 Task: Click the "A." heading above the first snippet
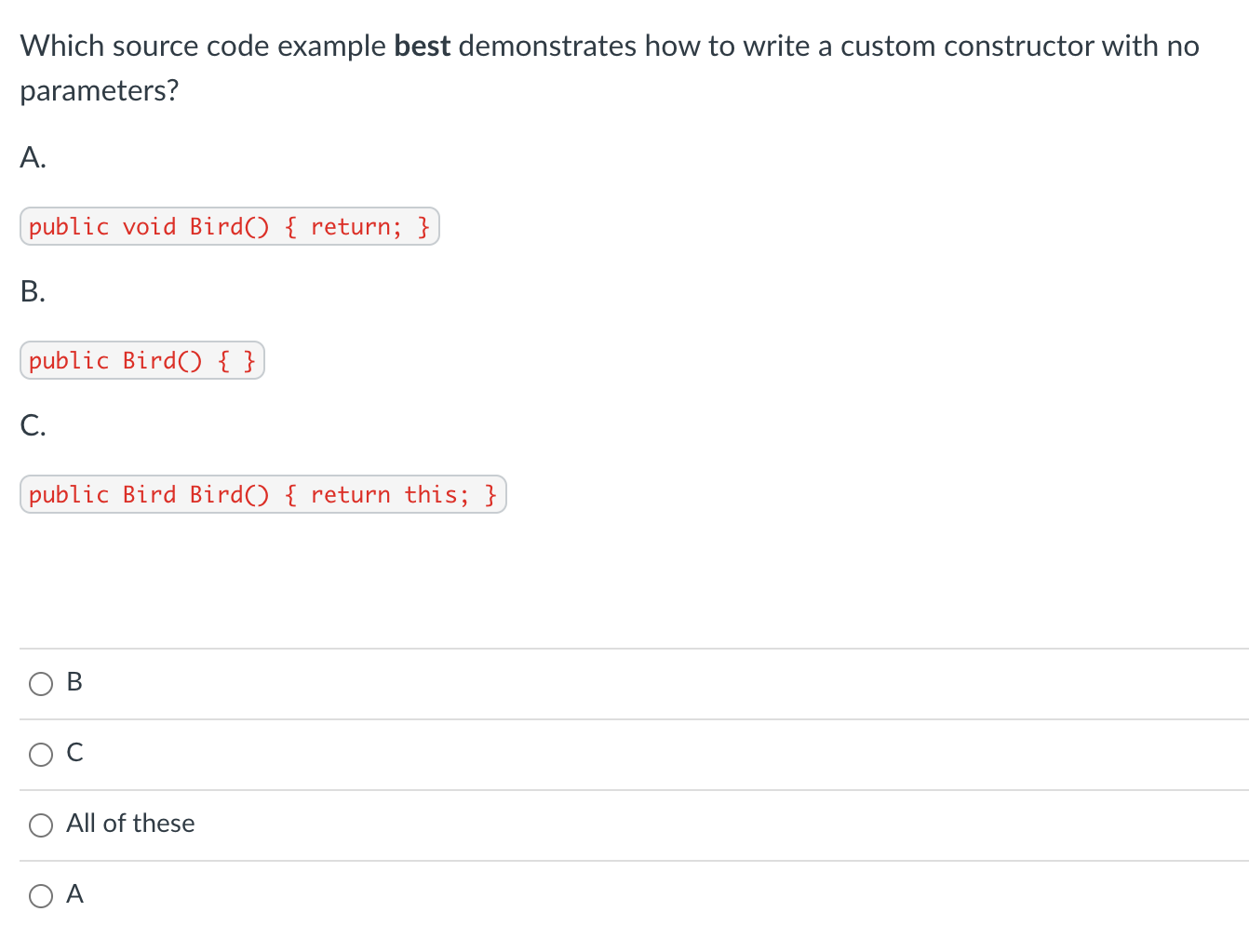click(33, 157)
